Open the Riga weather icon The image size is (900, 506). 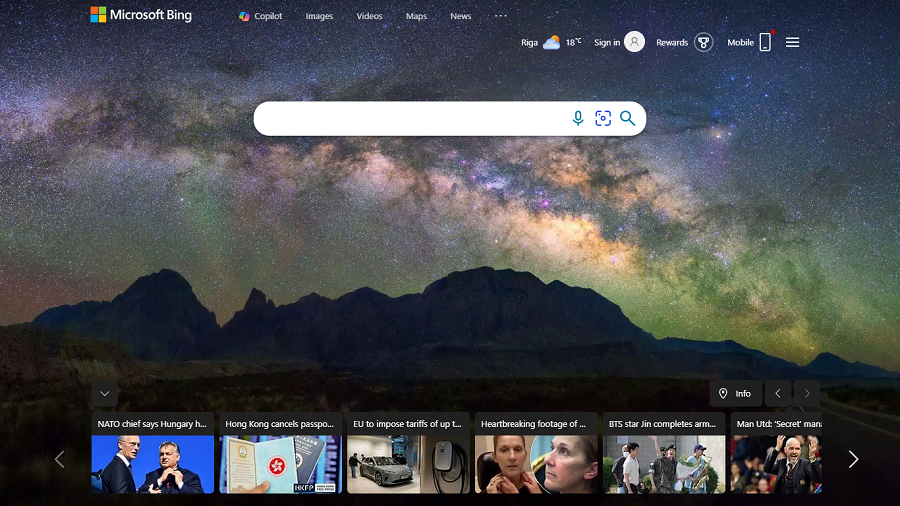[551, 43]
